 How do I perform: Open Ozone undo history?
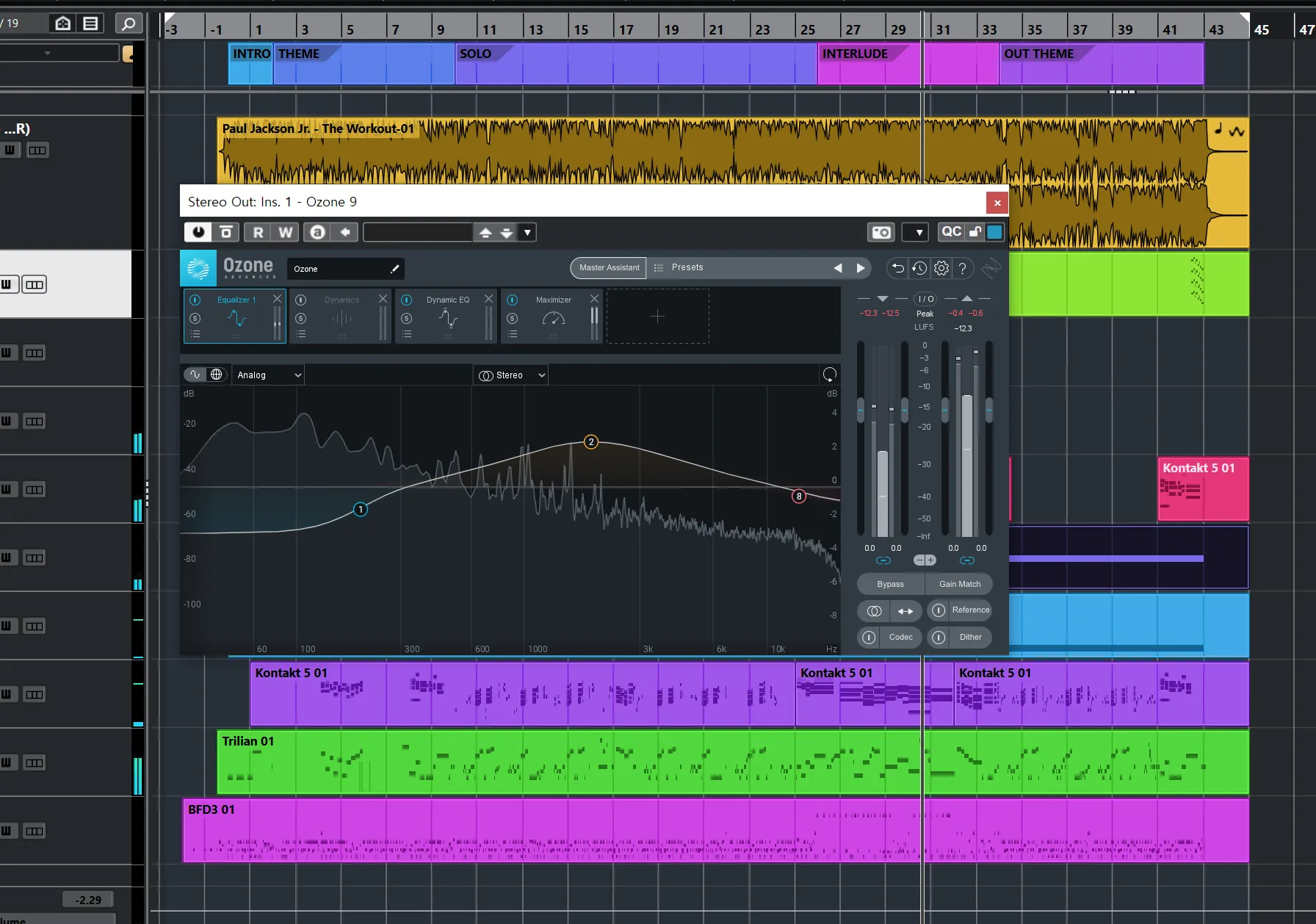[919, 269]
